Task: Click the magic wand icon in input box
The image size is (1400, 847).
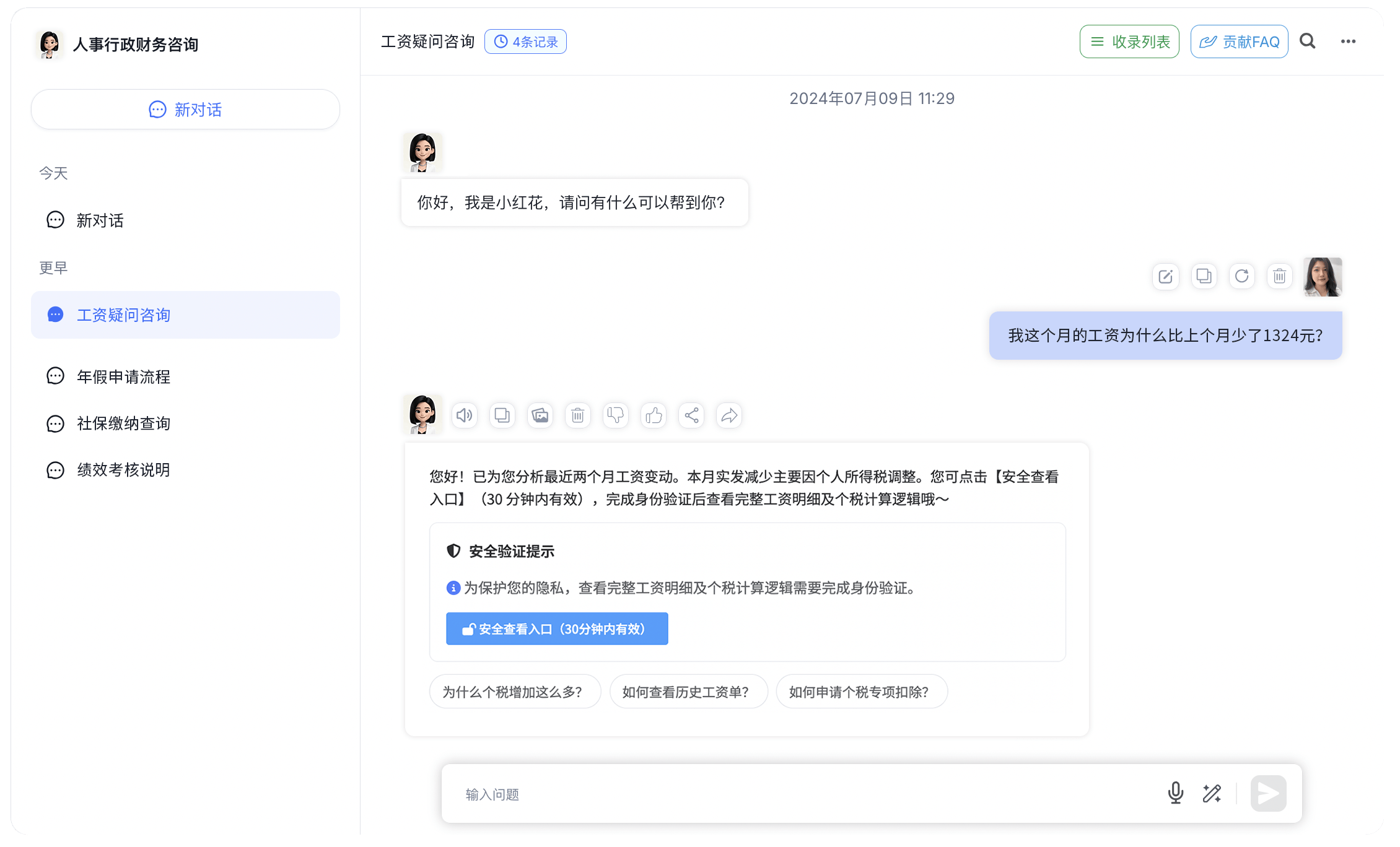Action: [1212, 793]
